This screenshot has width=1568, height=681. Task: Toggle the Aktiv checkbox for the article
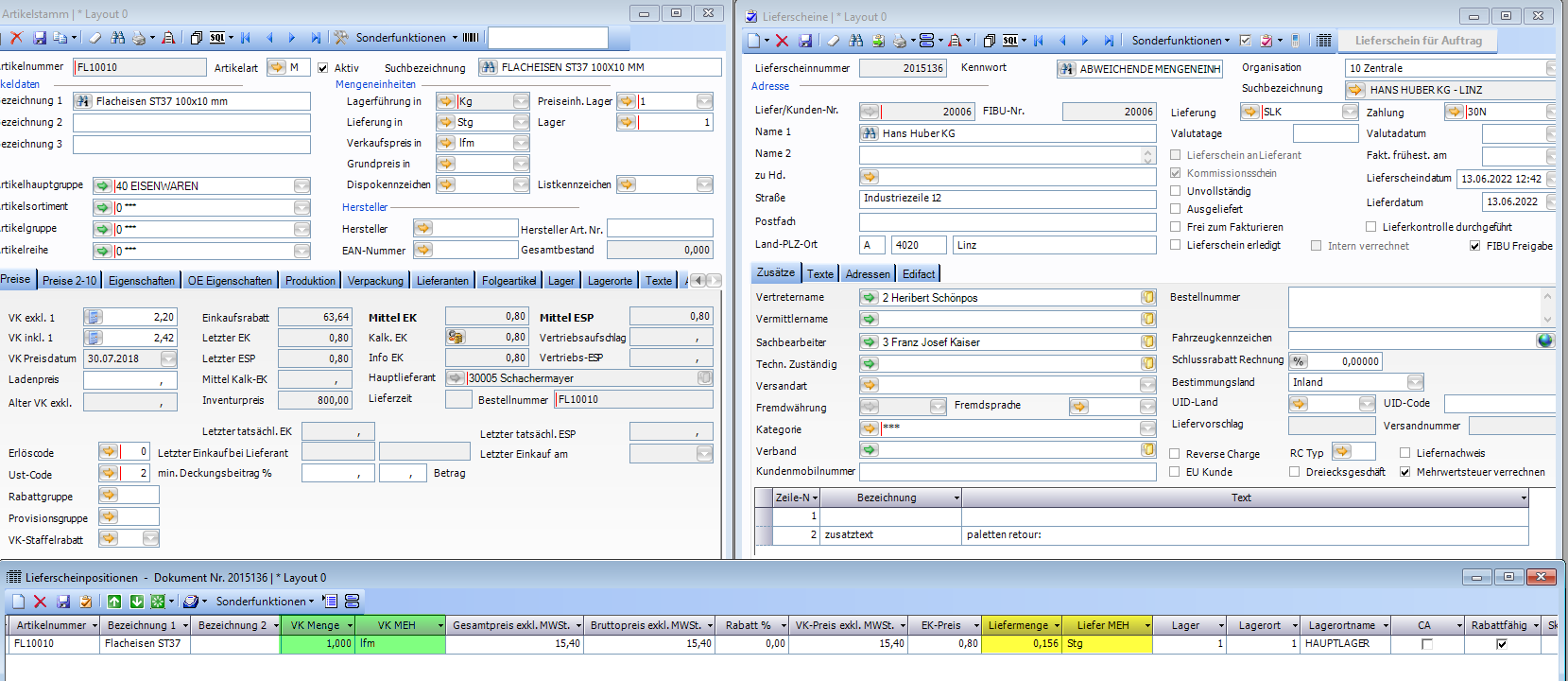(323, 68)
